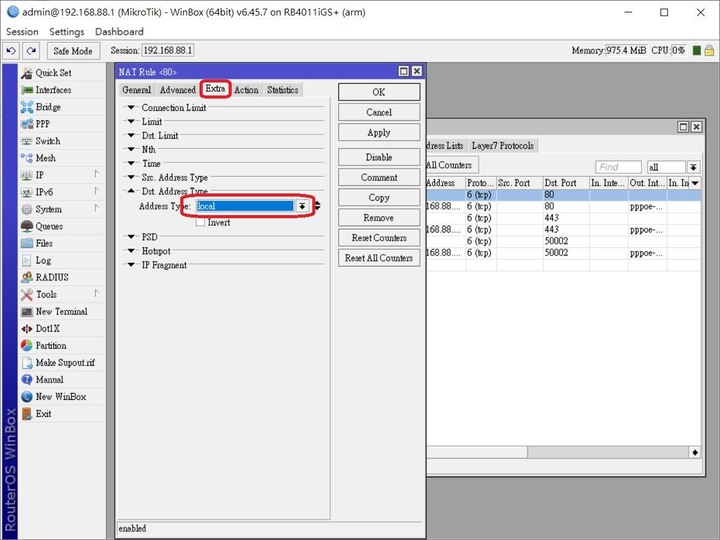Click the Reset All Counters button

(379, 258)
